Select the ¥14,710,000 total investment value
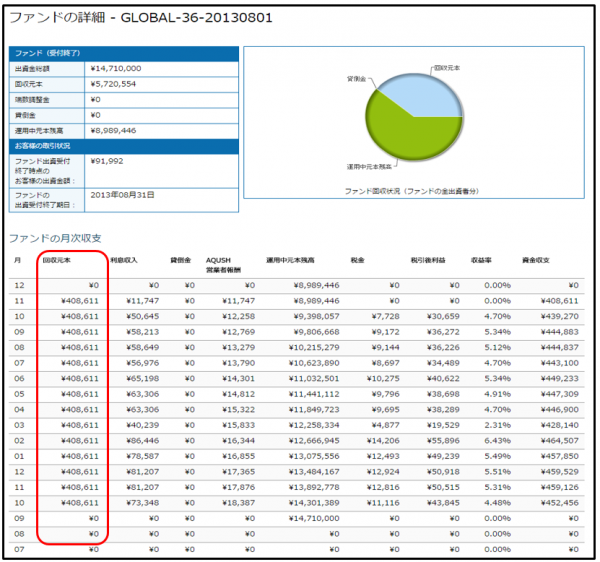 pyautogui.click(x=116, y=68)
